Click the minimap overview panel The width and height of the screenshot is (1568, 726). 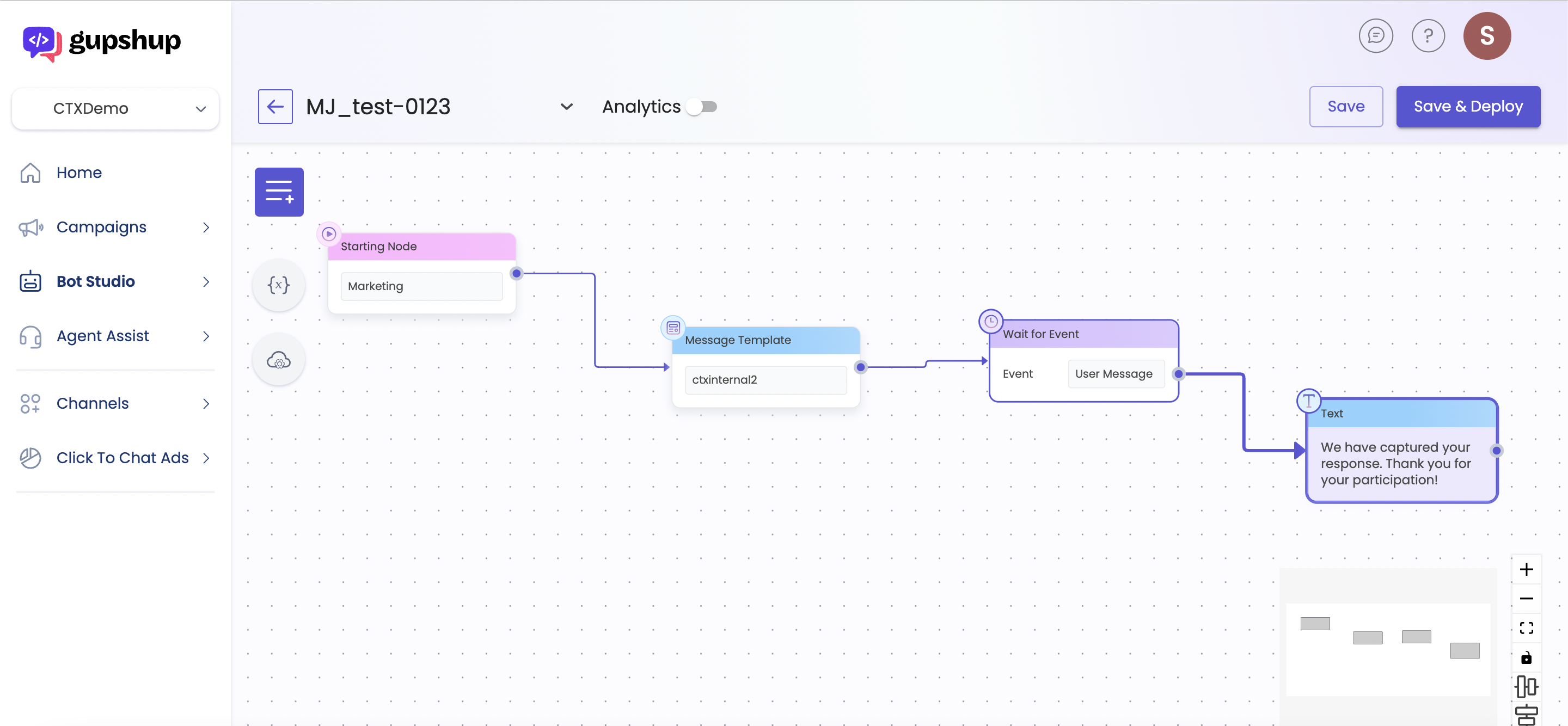pyautogui.click(x=1388, y=648)
